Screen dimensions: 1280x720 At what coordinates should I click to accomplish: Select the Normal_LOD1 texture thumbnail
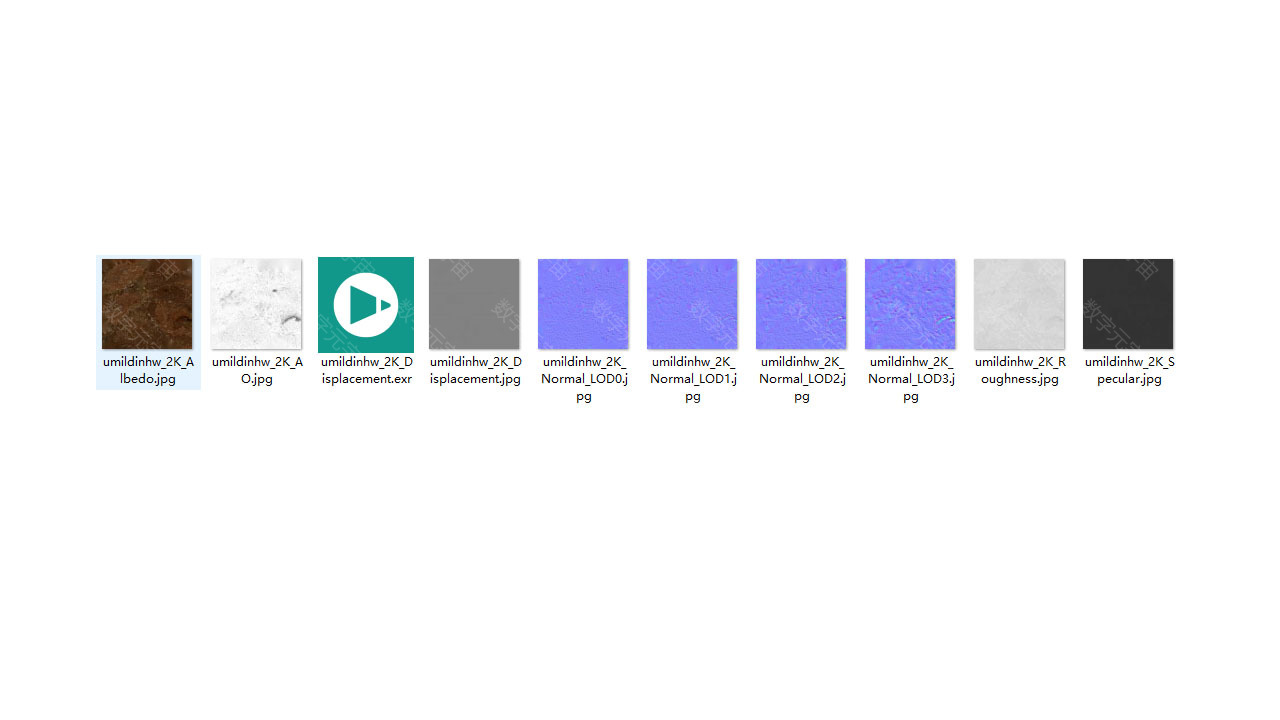tap(692, 304)
